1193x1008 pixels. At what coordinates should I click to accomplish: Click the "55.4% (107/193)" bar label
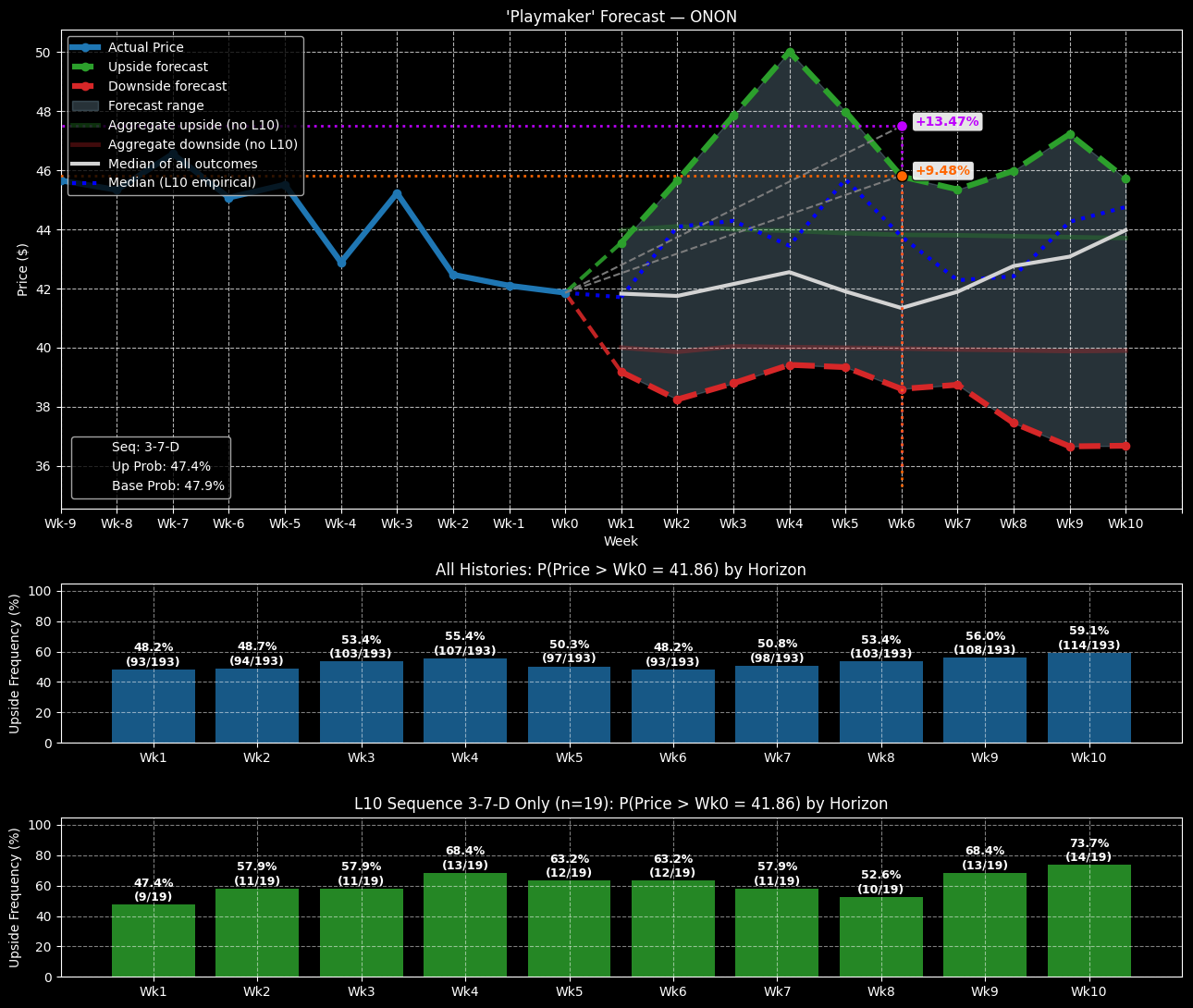[x=465, y=644]
